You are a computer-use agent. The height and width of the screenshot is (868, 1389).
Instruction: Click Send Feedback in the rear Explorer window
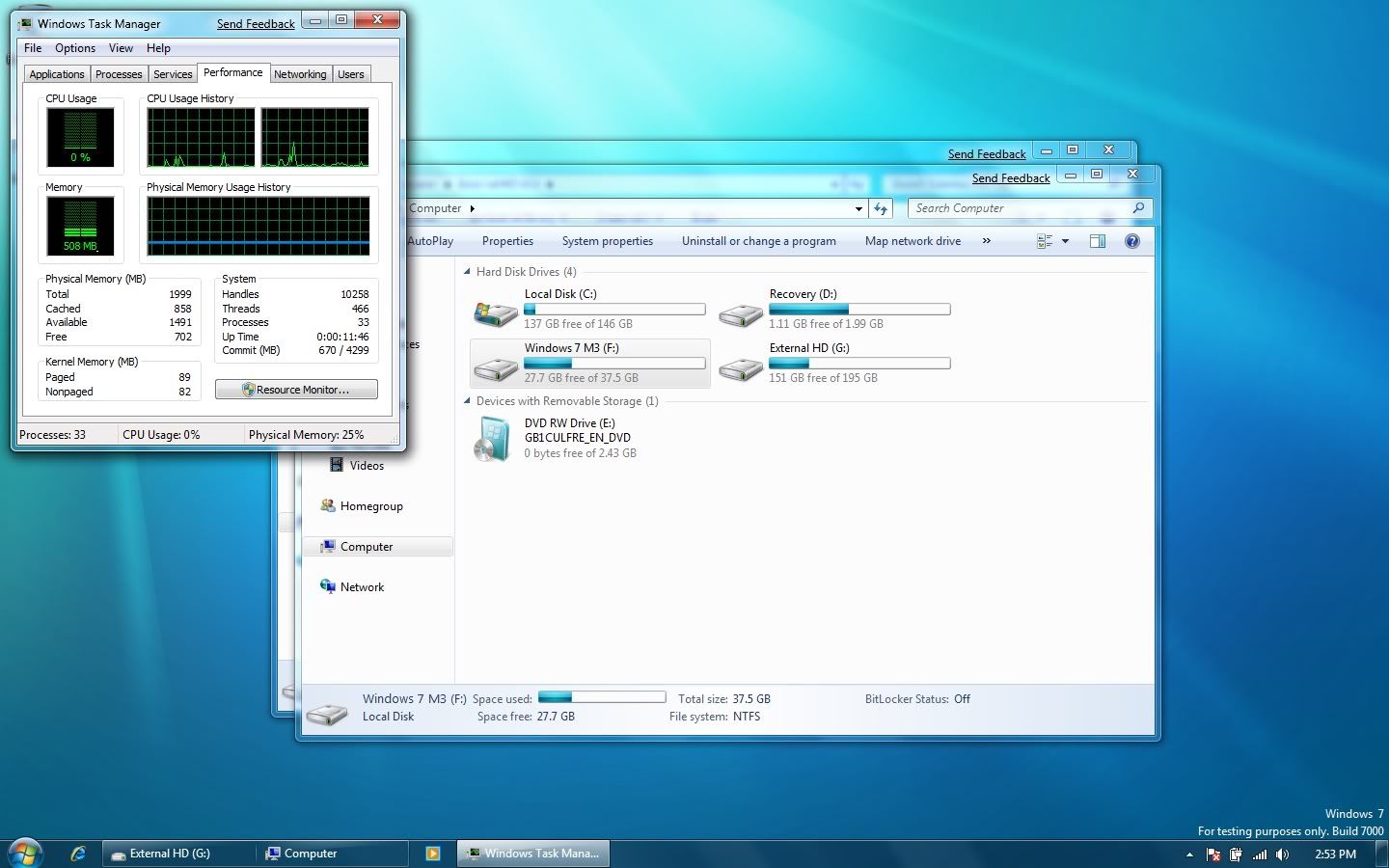pyautogui.click(x=987, y=154)
